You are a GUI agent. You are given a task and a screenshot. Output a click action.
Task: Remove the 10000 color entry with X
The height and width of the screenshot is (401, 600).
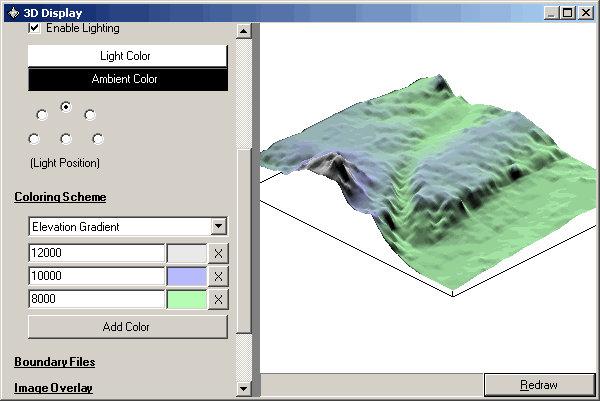[218, 276]
